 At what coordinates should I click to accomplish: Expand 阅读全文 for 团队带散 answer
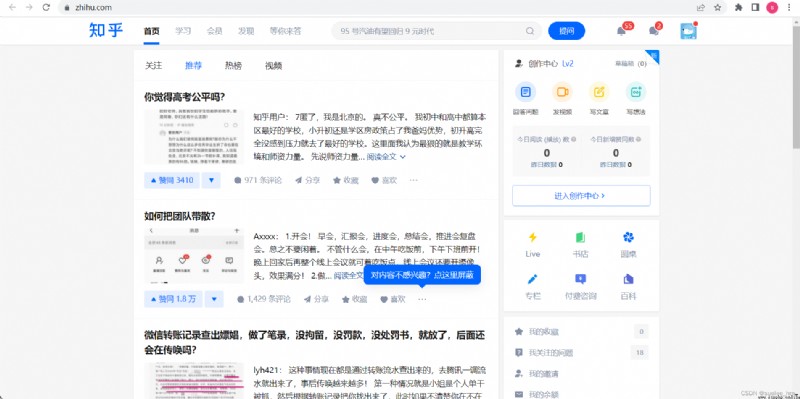(x=349, y=276)
